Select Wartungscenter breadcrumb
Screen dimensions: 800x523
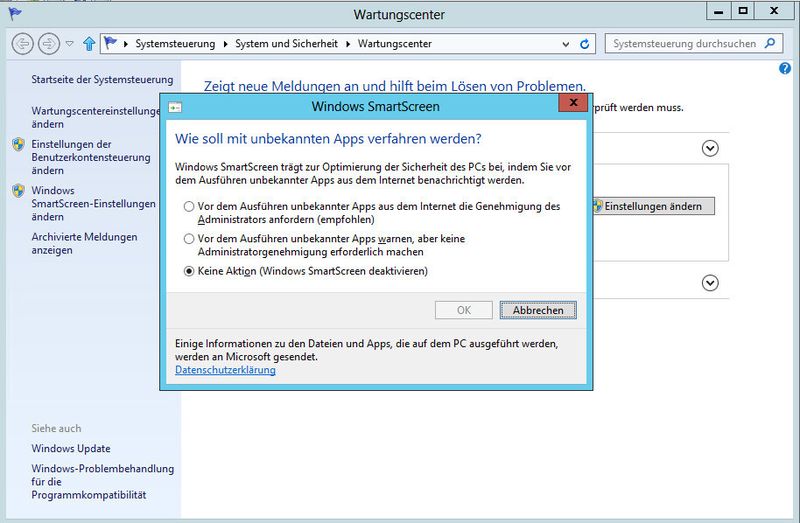pos(394,44)
